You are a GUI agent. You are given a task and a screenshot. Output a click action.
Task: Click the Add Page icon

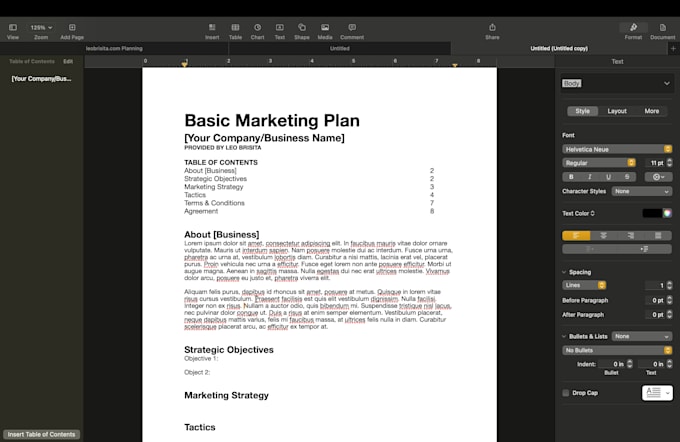coord(72,28)
